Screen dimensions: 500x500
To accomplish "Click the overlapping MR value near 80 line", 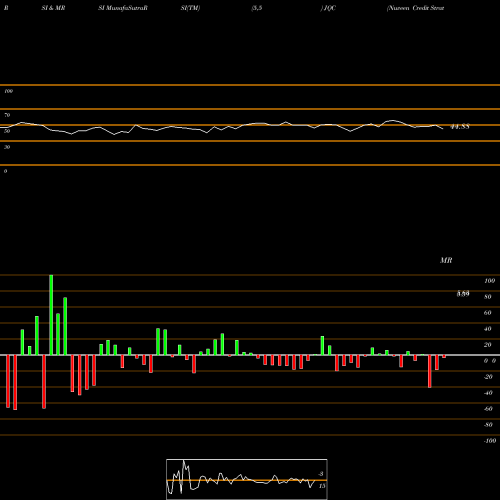I will pyautogui.click(x=463, y=294).
